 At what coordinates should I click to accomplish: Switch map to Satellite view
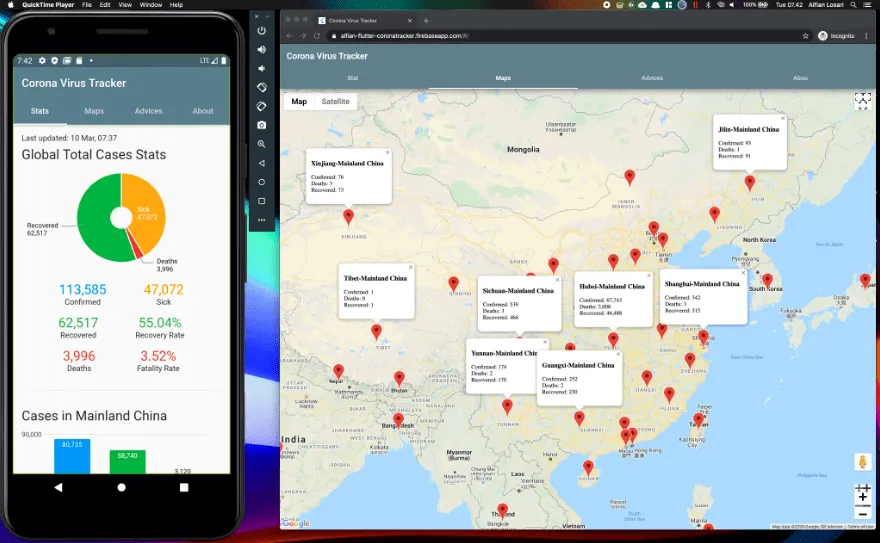coord(335,102)
